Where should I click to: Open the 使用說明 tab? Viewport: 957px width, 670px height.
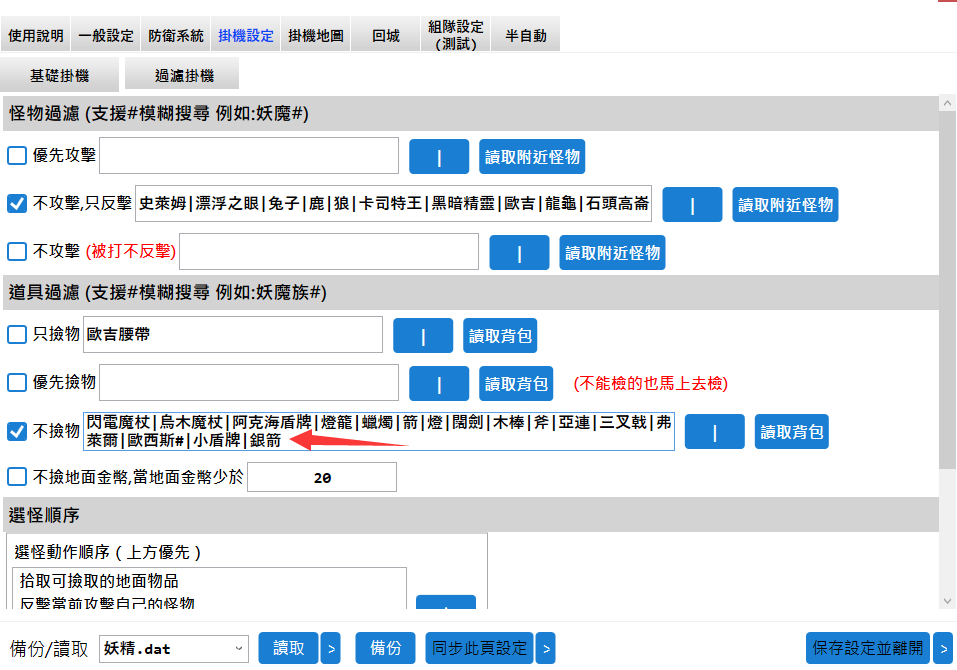tap(35, 35)
